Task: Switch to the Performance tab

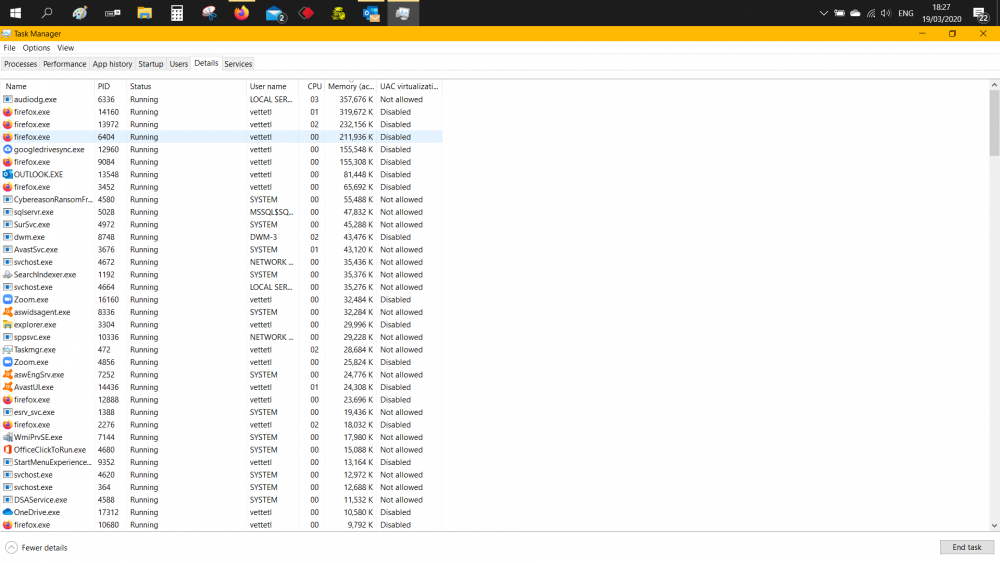Action: coord(64,64)
